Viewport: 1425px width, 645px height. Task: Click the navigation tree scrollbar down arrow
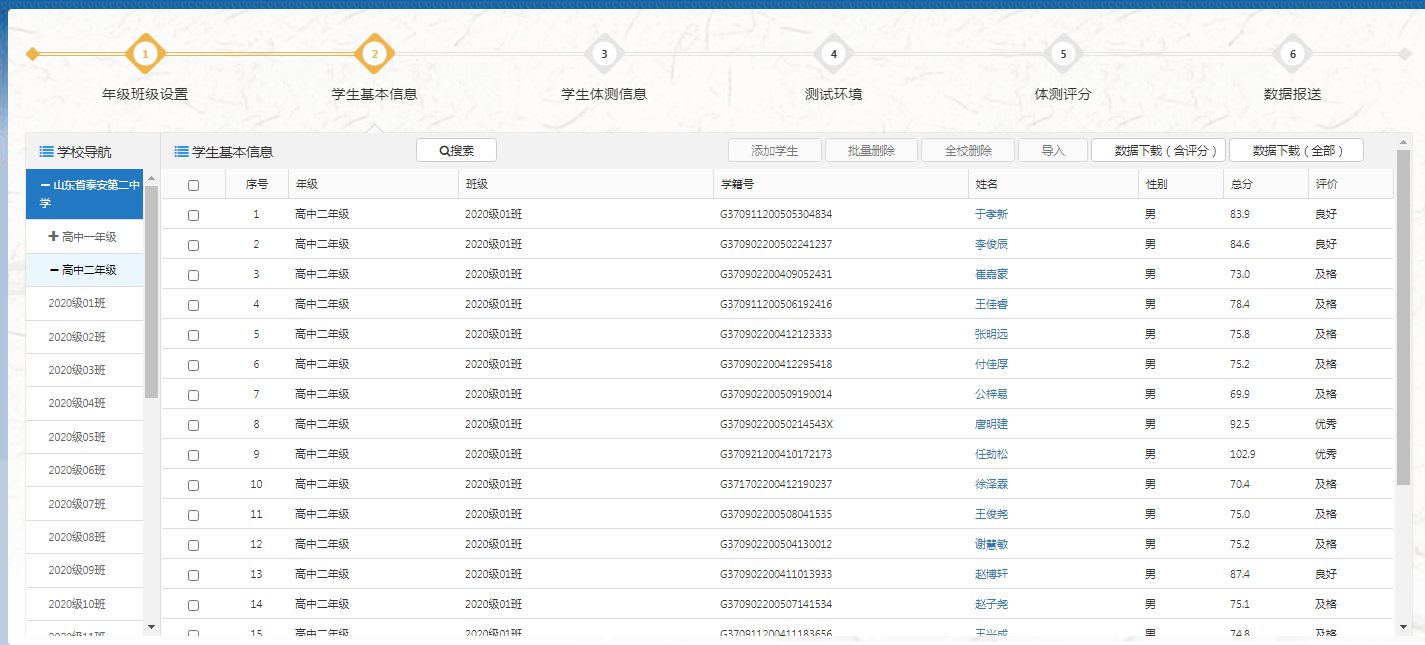(x=151, y=626)
